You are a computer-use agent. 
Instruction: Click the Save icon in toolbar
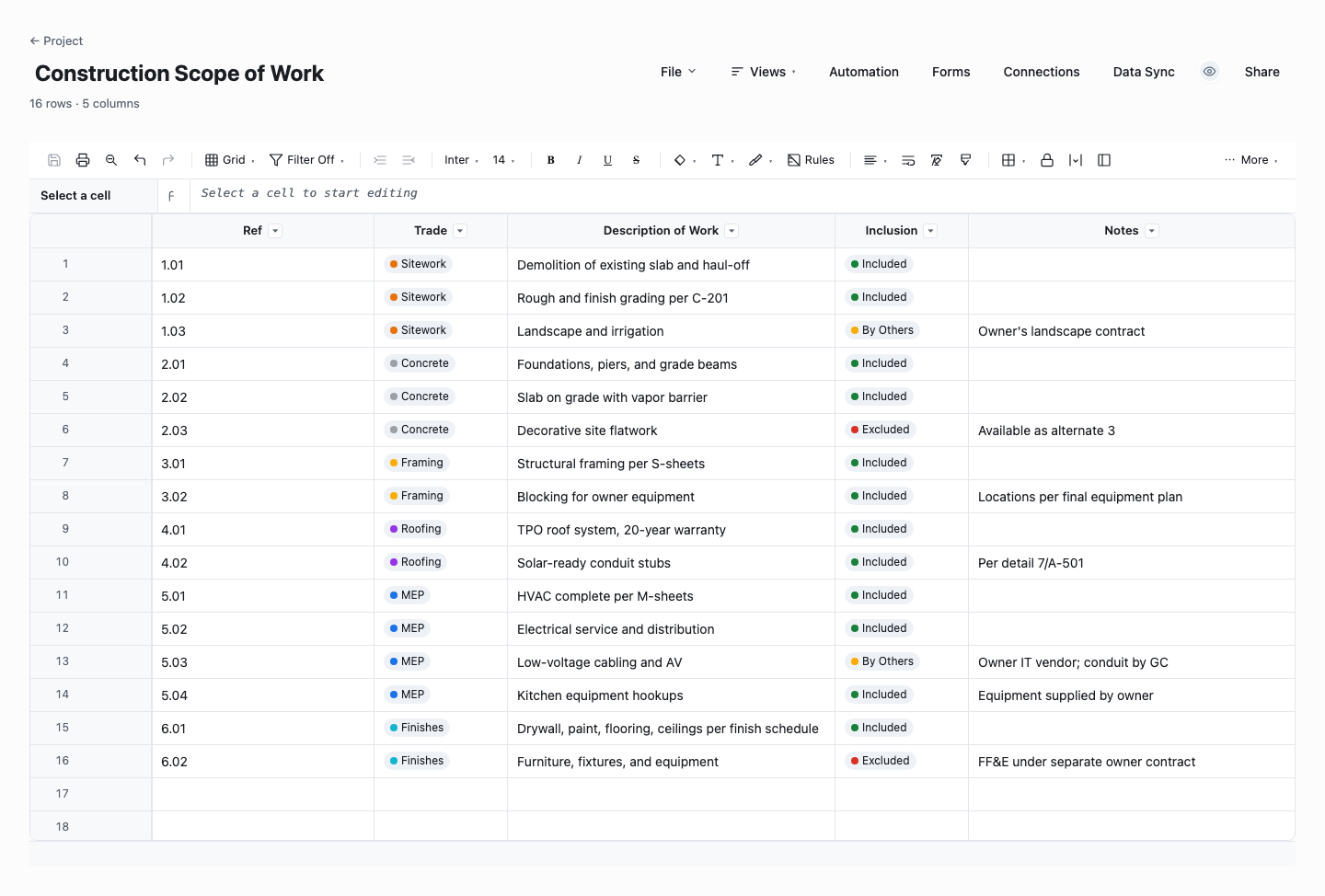coord(54,160)
